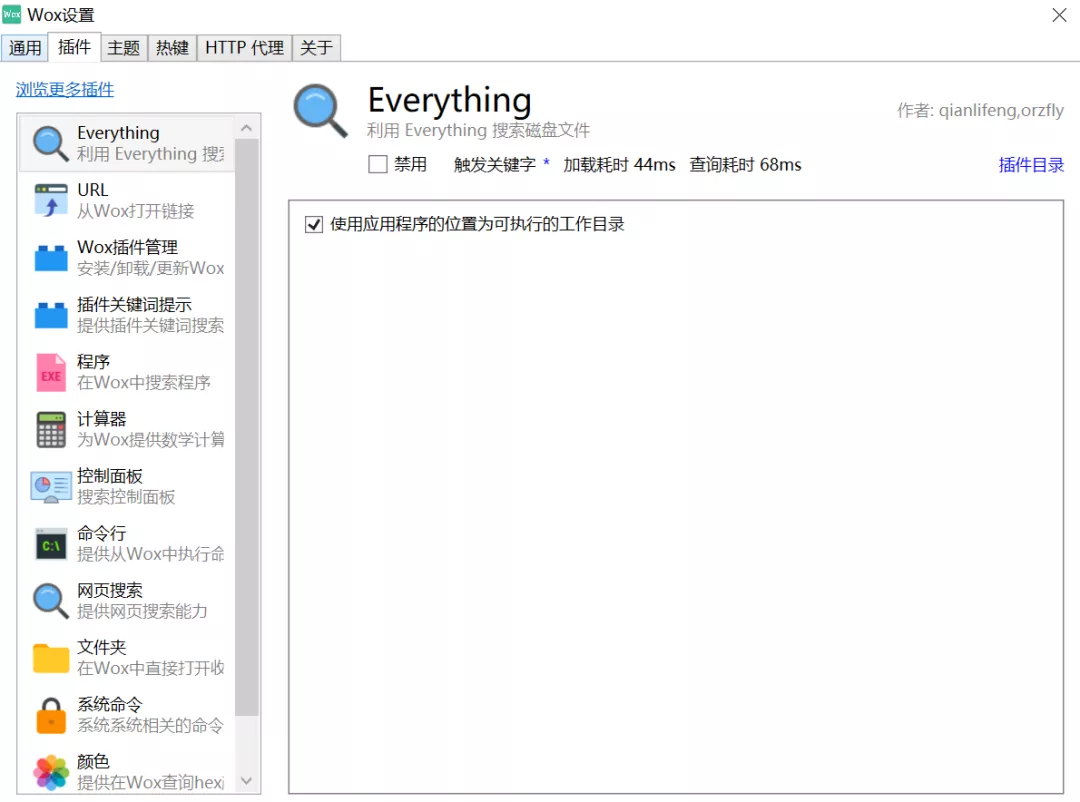
Task: Click the 颜色 colorful flower icon
Action: click(51, 772)
